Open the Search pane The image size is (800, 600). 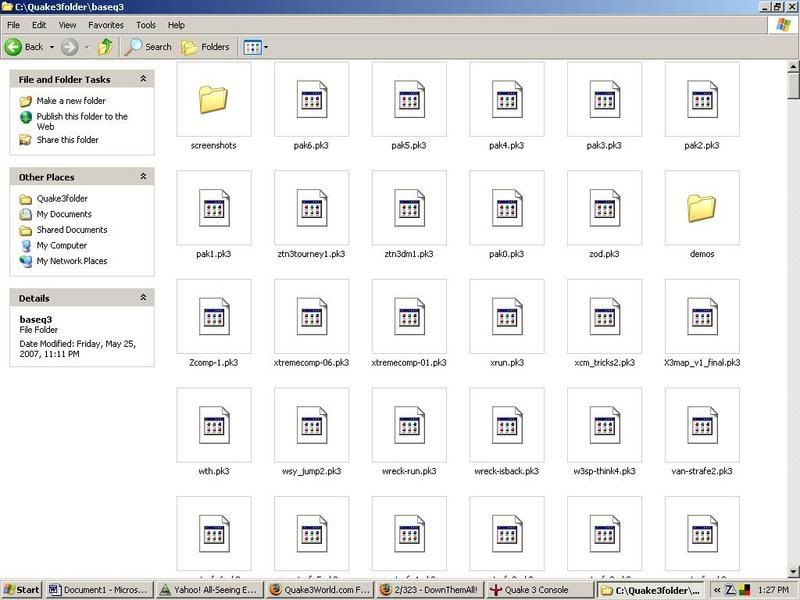pyautogui.click(x=148, y=47)
